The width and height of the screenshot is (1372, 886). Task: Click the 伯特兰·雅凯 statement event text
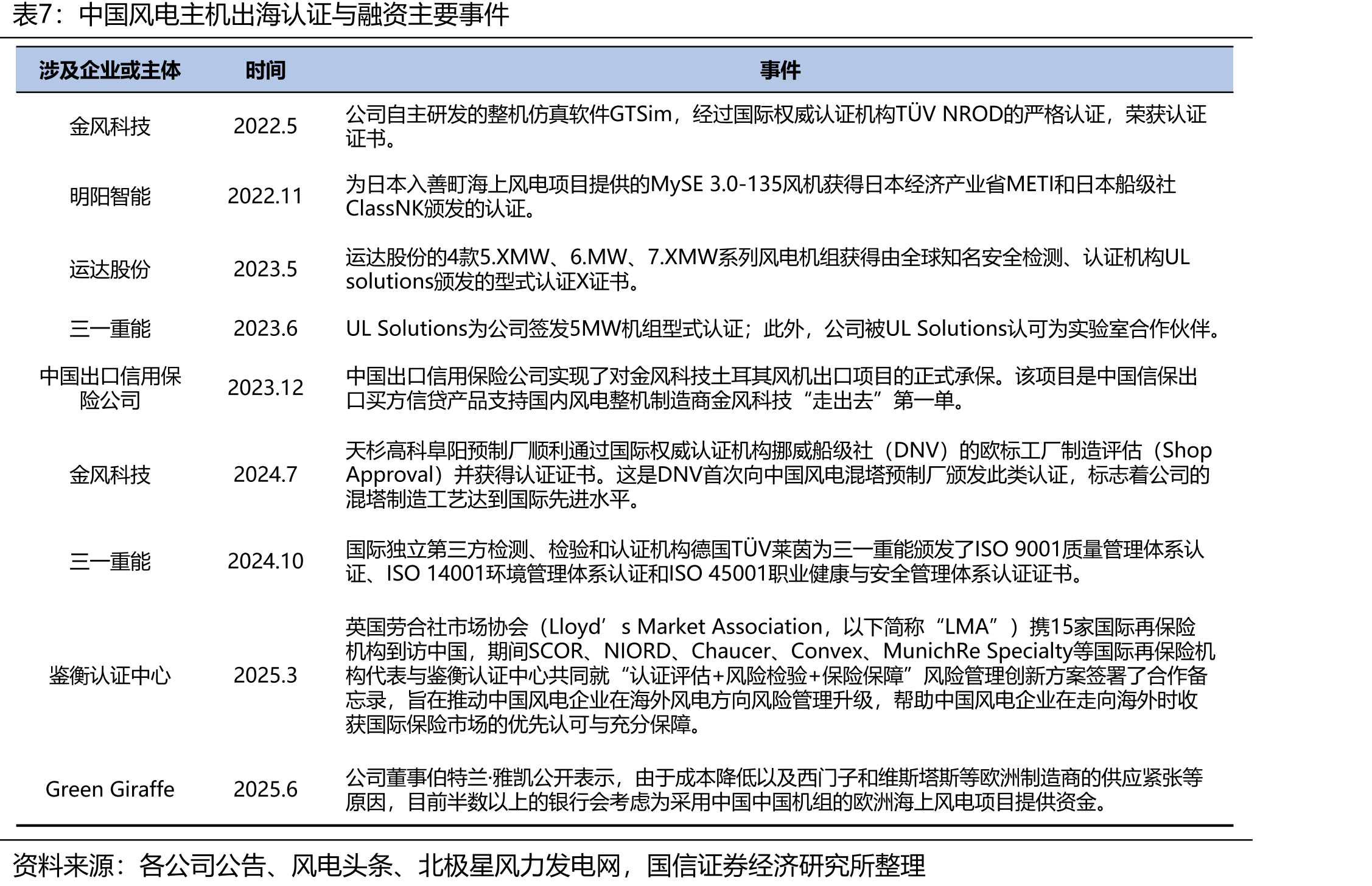click(x=774, y=790)
